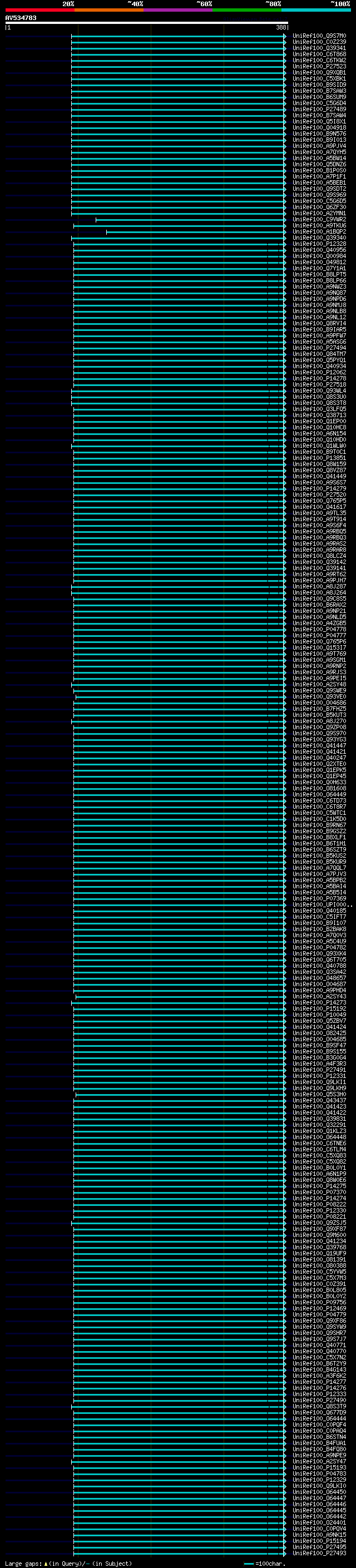This screenshot has width=356, height=1568.
Task: Open hit UniRef100_Q9XQB1
Action: [x=319, y=72]
